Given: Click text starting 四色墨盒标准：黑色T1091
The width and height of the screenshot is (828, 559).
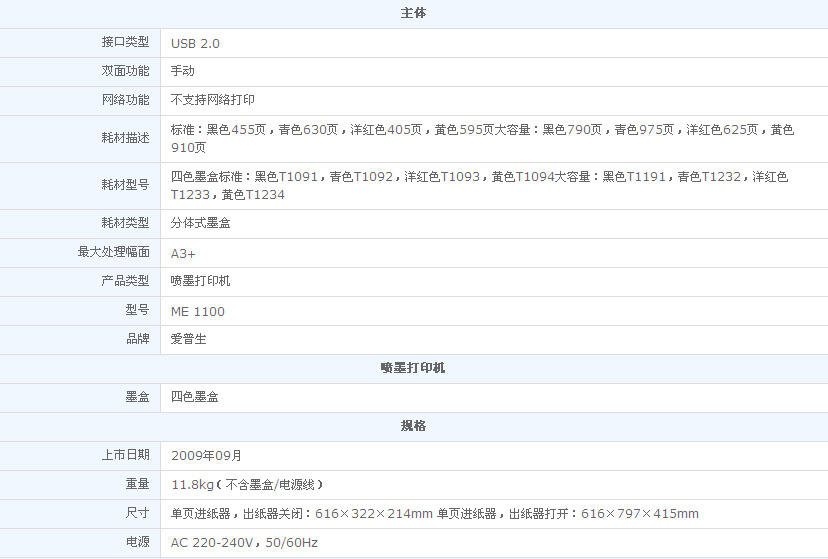Looking at the screenshot, I should (x=479, y=185).
